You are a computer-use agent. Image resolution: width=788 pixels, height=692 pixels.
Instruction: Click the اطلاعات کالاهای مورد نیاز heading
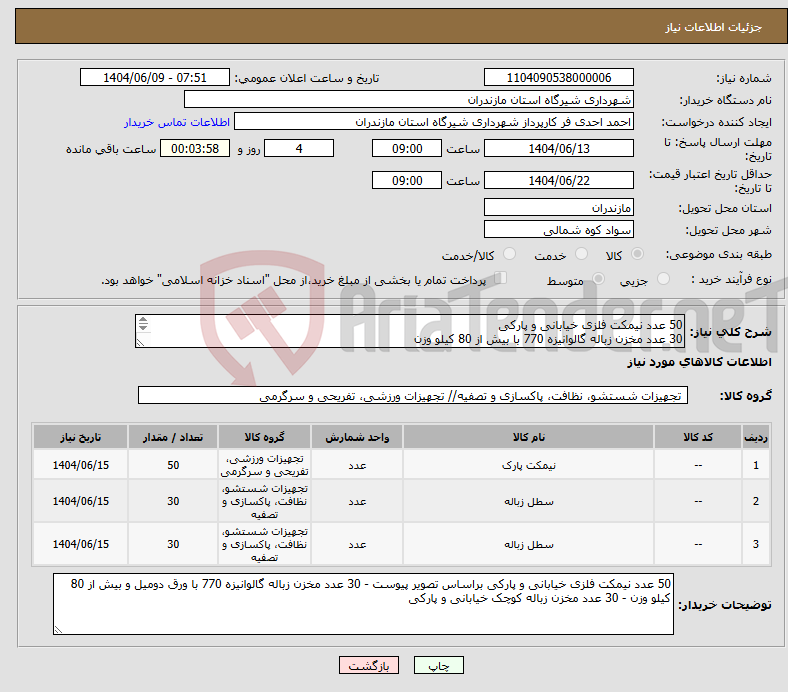click(699, 362)
